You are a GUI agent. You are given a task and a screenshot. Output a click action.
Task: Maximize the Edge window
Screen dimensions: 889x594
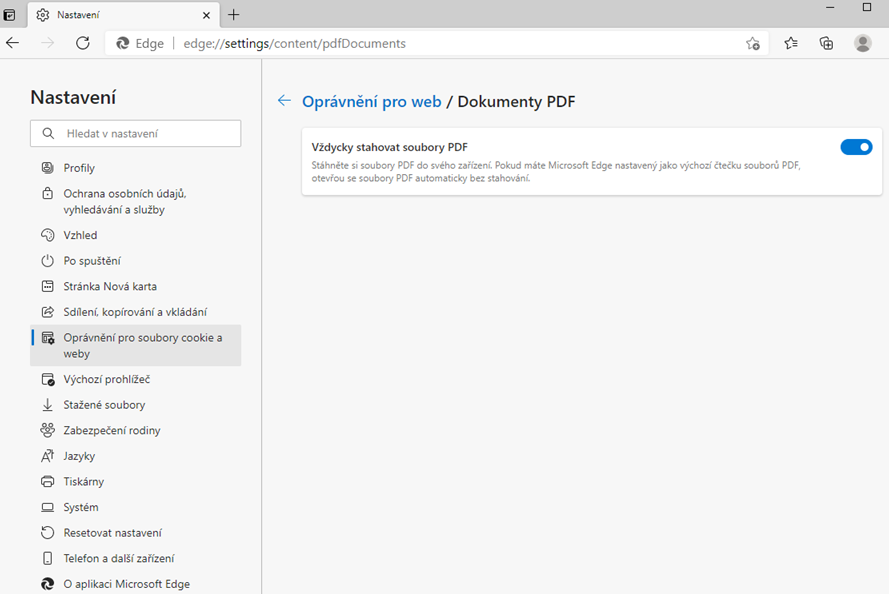tap(867, 7)
